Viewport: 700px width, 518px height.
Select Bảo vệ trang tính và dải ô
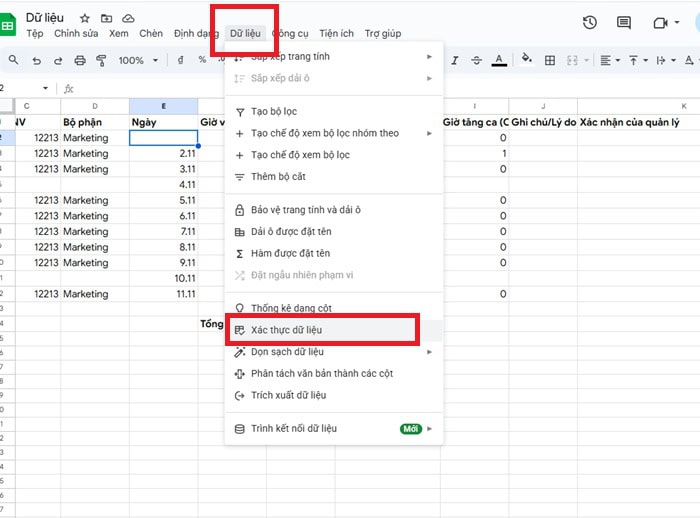click(334, 210)
